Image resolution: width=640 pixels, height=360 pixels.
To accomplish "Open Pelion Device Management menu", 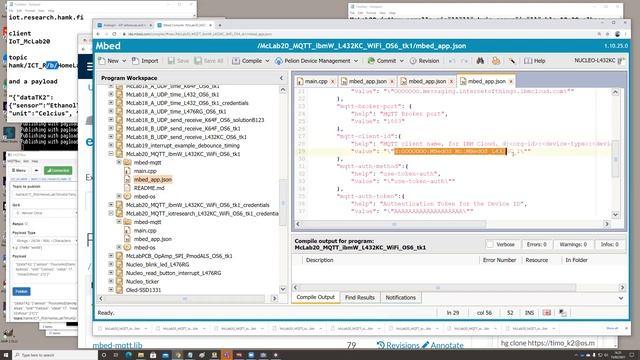I will 316,61.
